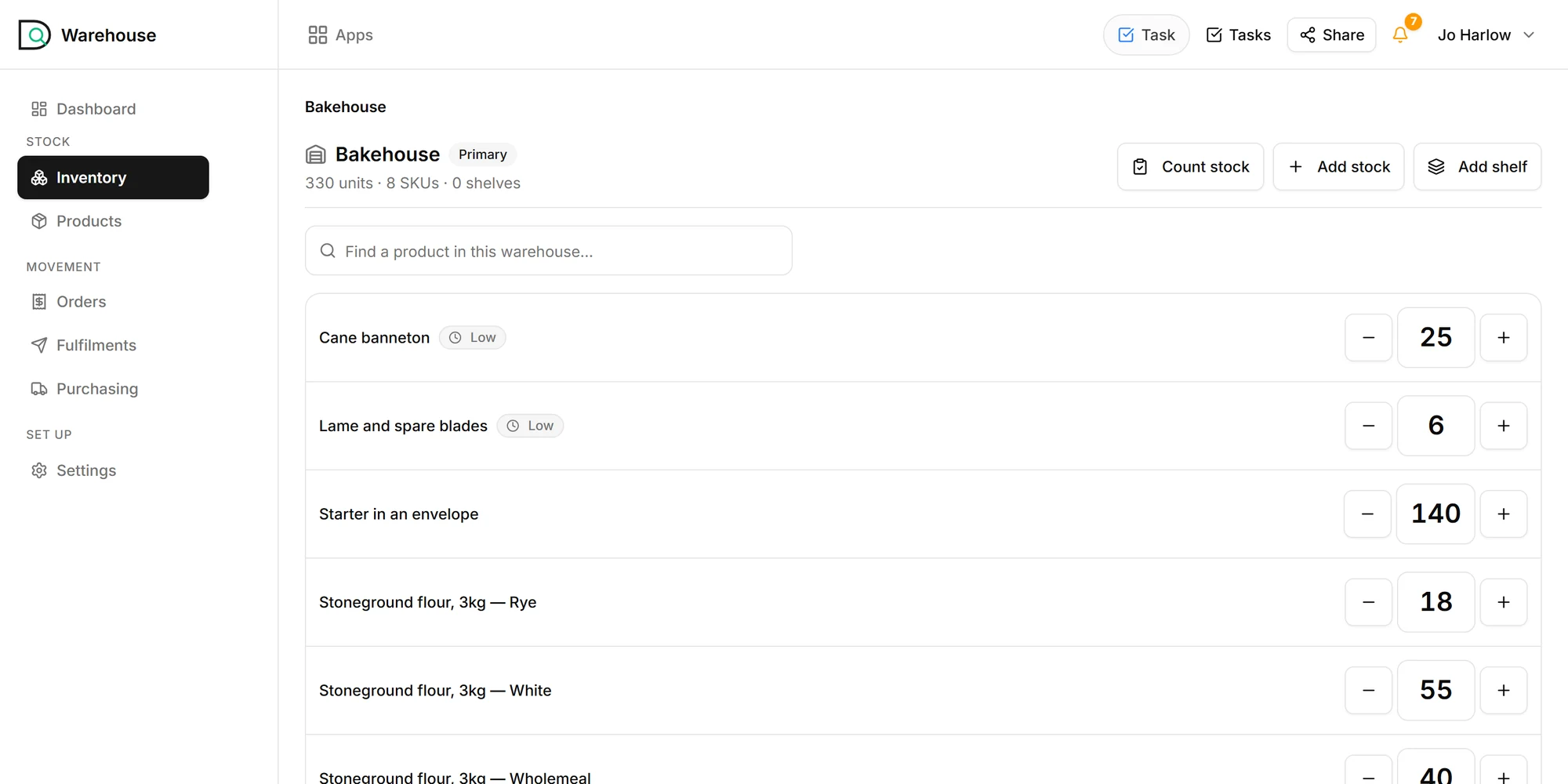This screenshot has width=1568, height=784.
Task: Click the Low badge on Lame and spare blades
Action: (530, 426)
